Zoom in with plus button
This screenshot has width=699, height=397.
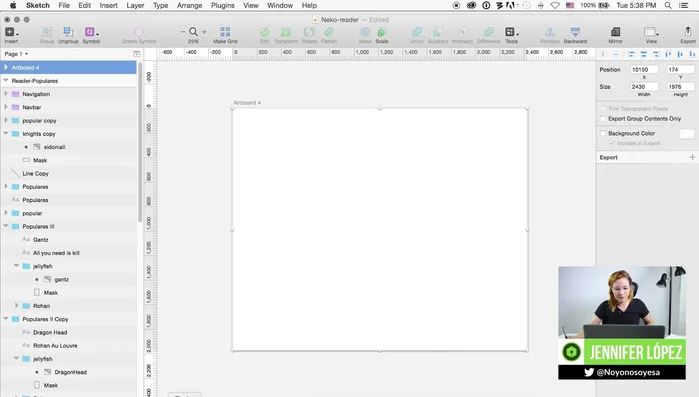pos(204,32)
